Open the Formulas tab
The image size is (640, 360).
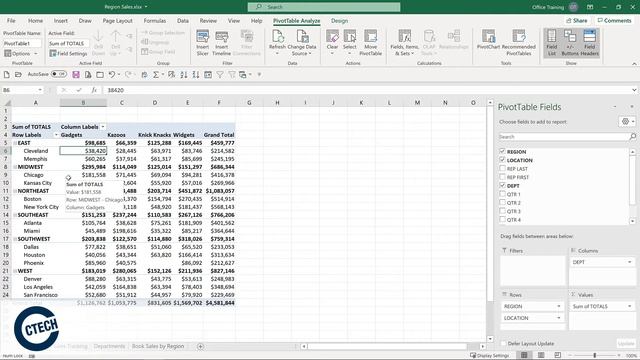[155, 21]
